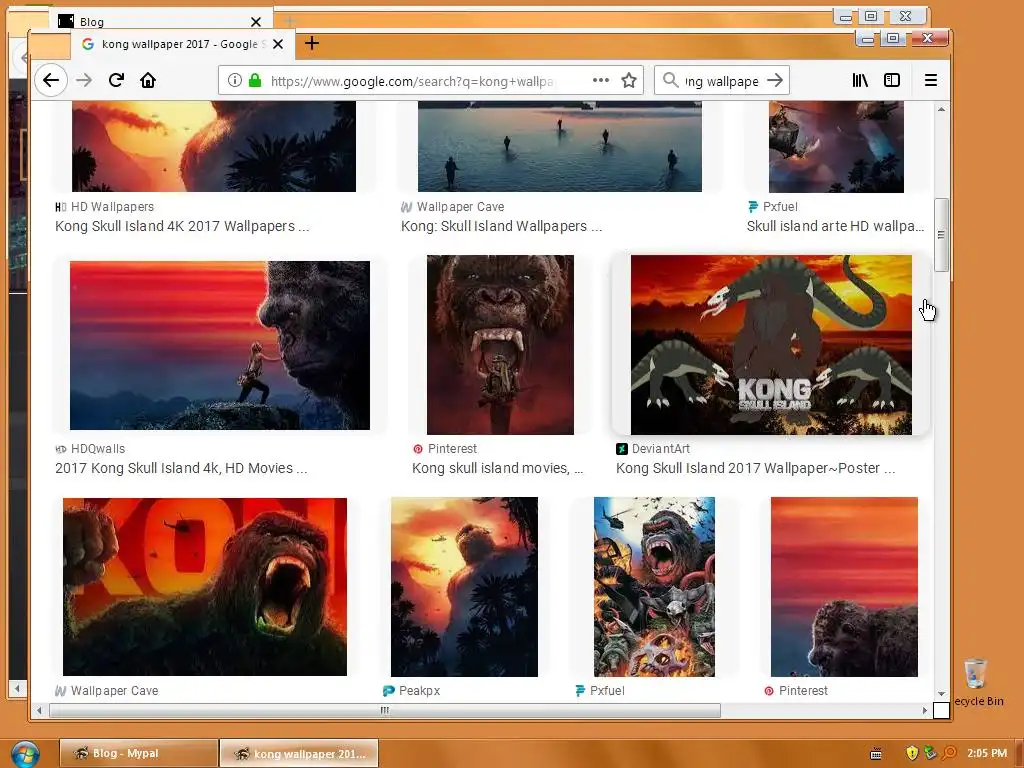1024x768 pixels.
Task: Open the Pxfuel helicopter artwork thumbnail
Action: click(x=837, y=147)
